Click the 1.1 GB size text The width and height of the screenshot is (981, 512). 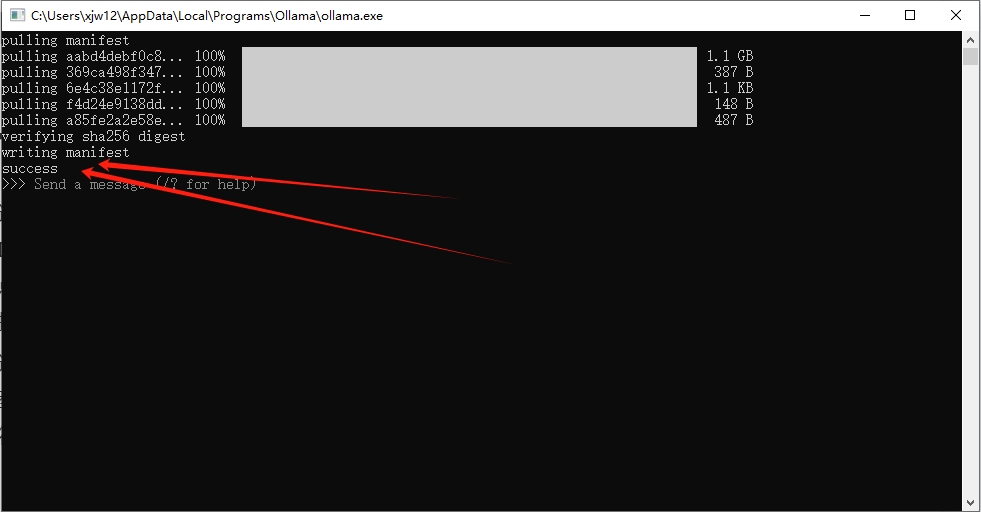click(x=729, y=56)
